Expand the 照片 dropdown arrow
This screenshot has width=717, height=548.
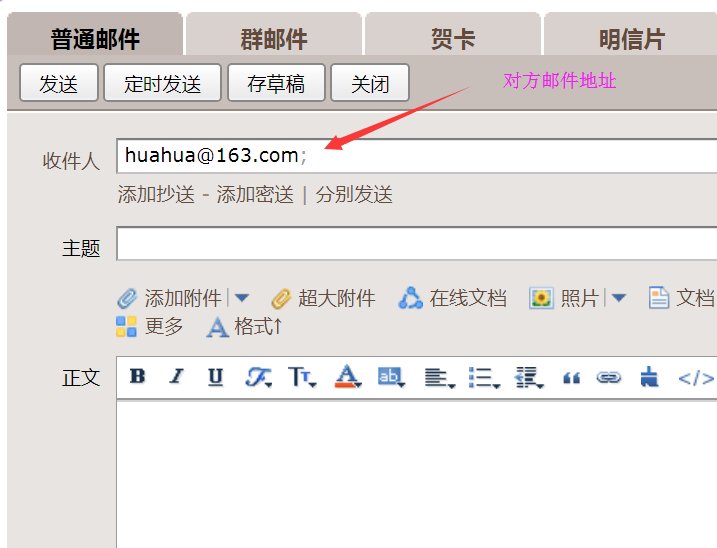[619, 298]
